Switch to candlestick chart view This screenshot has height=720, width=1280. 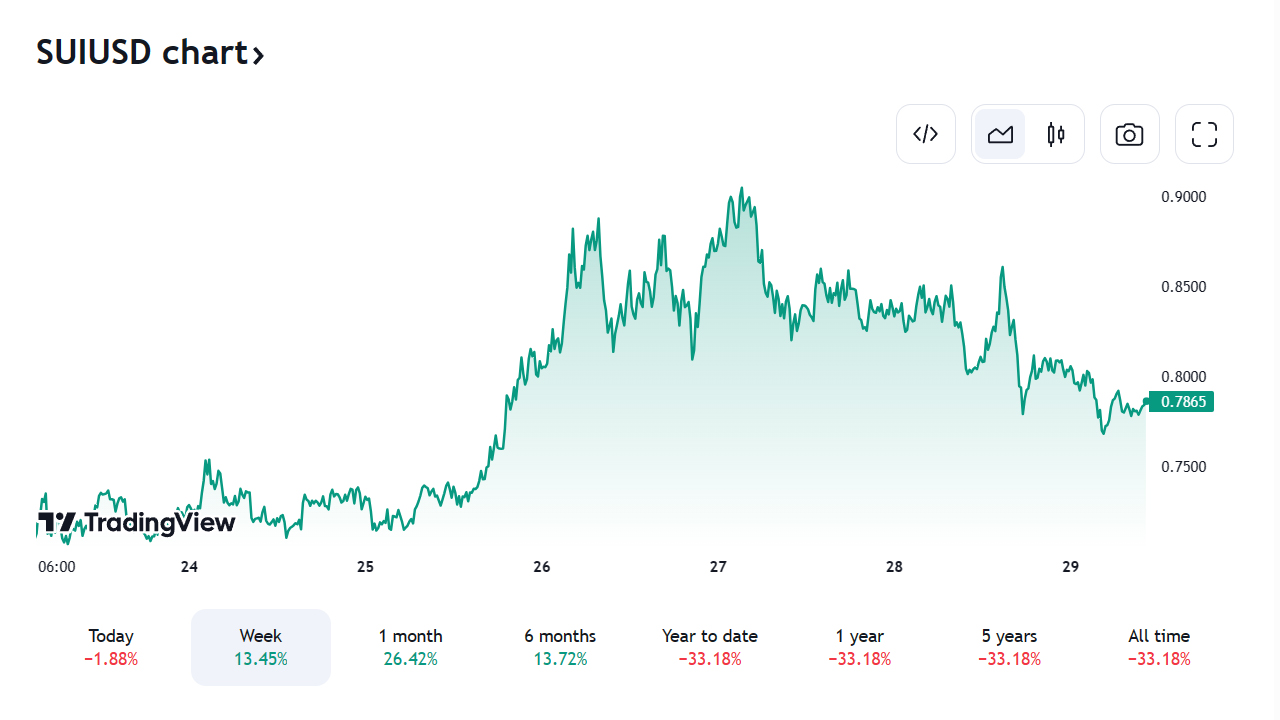click(1056, 134)
